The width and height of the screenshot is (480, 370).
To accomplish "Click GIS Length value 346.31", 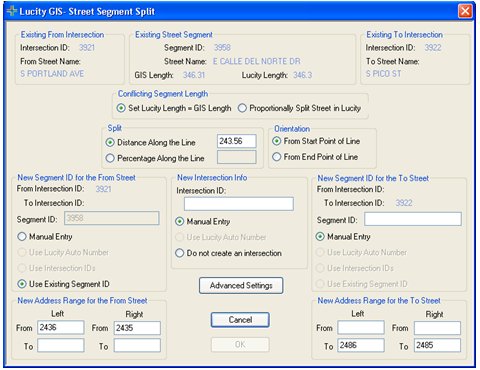I will (x=194, y=75).
